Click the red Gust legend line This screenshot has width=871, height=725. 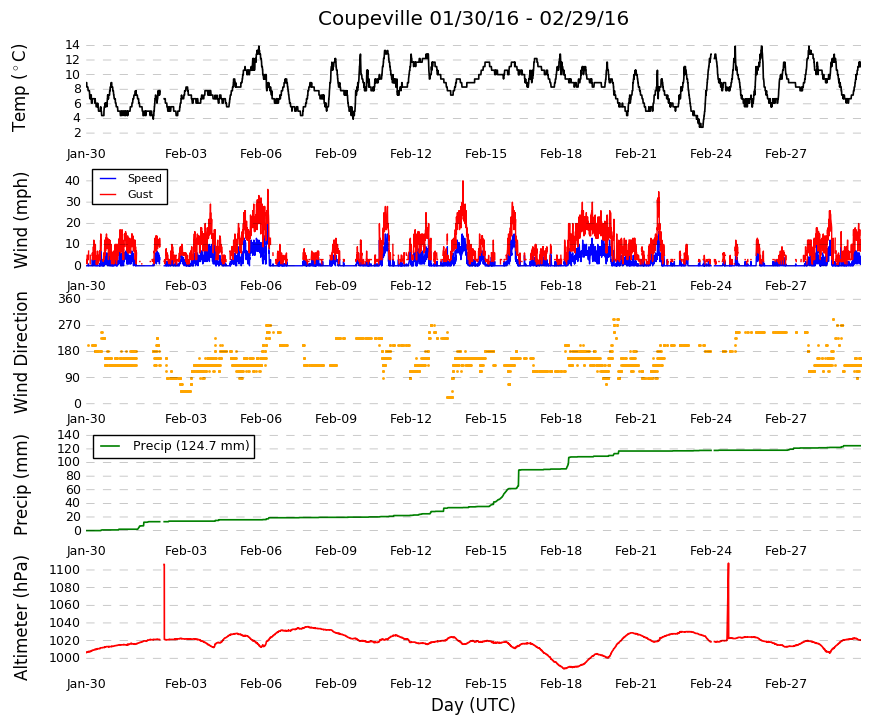(x=108, y=194)
